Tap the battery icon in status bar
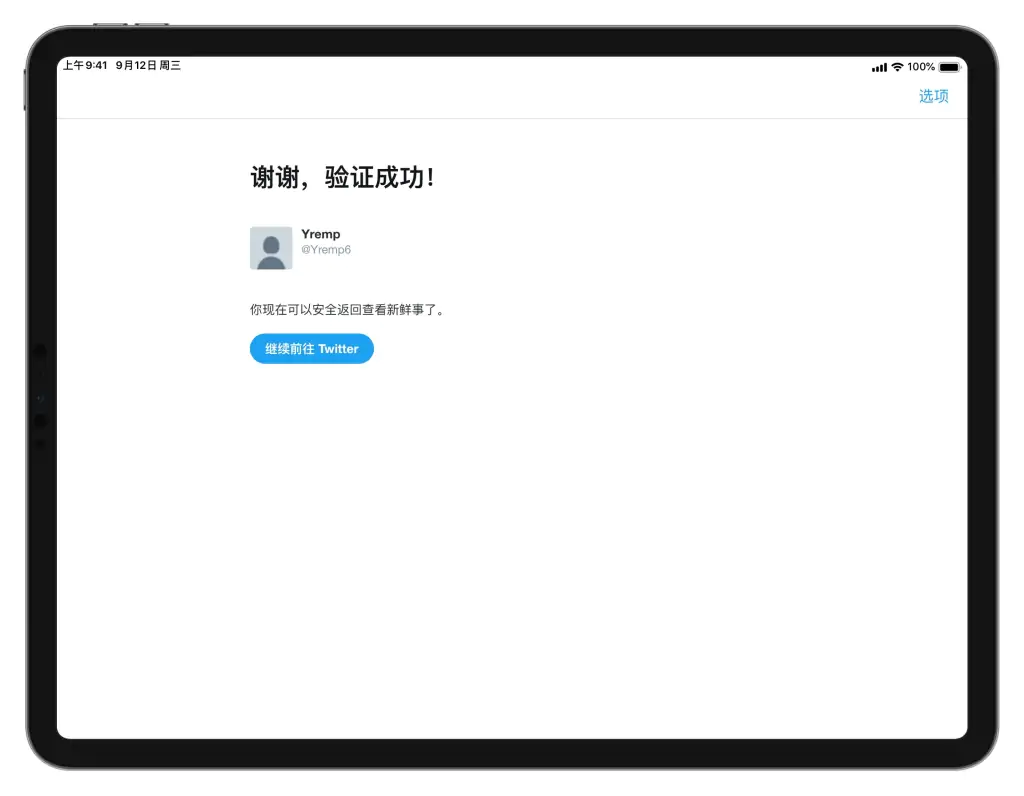The image size is (1024, 796). pyautogui.click(x=950, y=67)
